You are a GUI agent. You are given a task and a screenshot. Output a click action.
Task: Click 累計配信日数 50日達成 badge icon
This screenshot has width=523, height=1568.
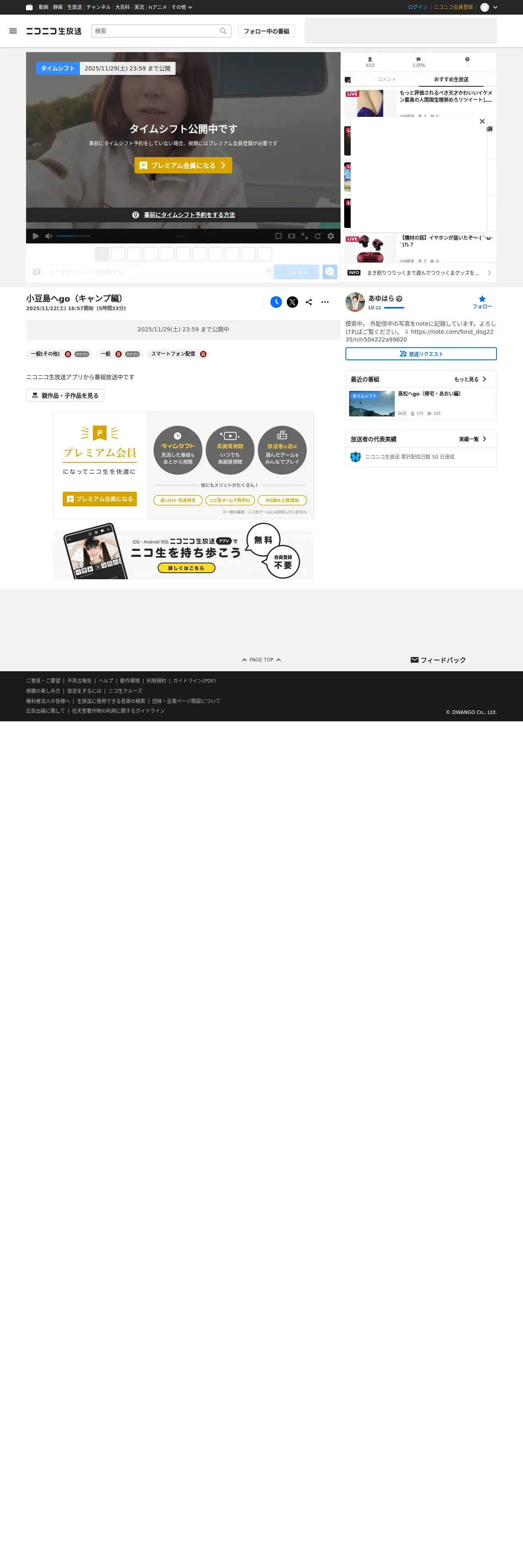click(x=356, y=457)
